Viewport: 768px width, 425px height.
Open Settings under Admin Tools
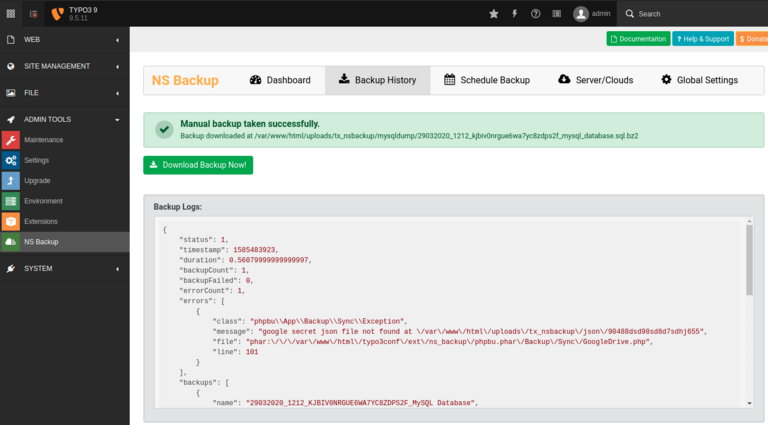tap(36, 160)
